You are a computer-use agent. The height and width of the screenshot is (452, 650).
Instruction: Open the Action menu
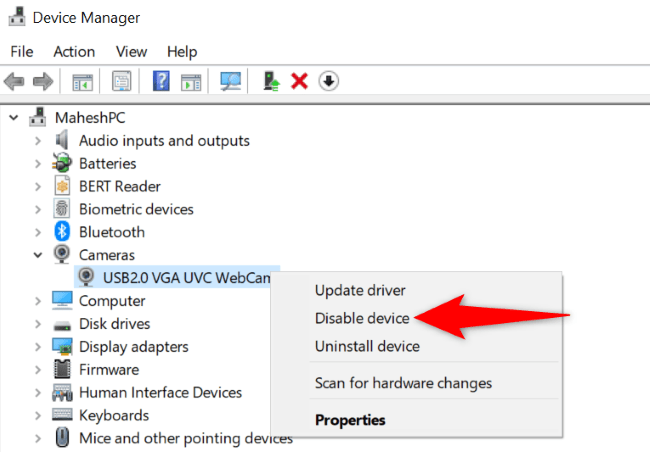[74, 52]
